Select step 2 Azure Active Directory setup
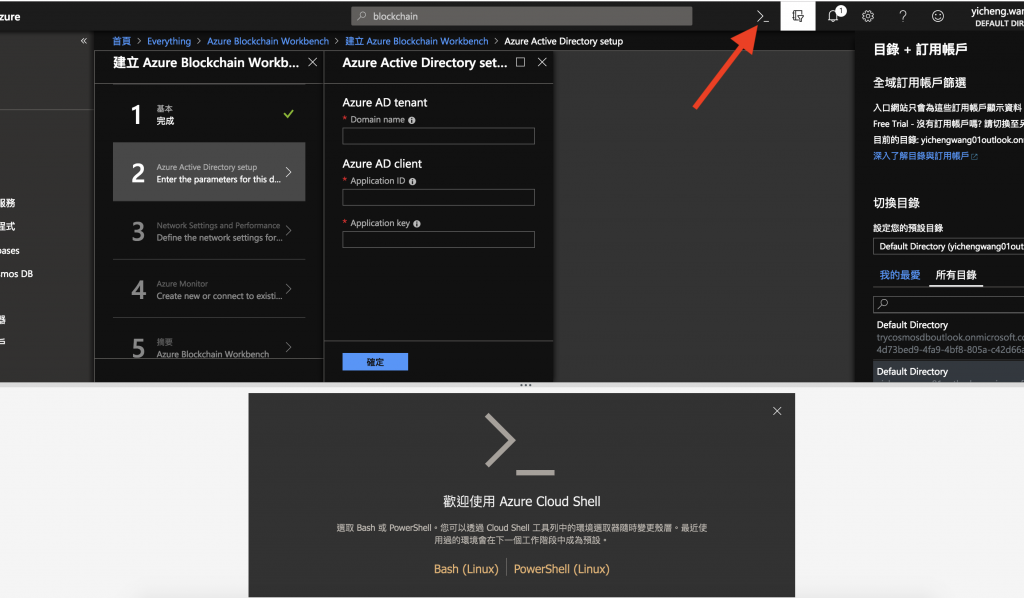This screenshot has height=598, width=1024. [x=209, y=172]
